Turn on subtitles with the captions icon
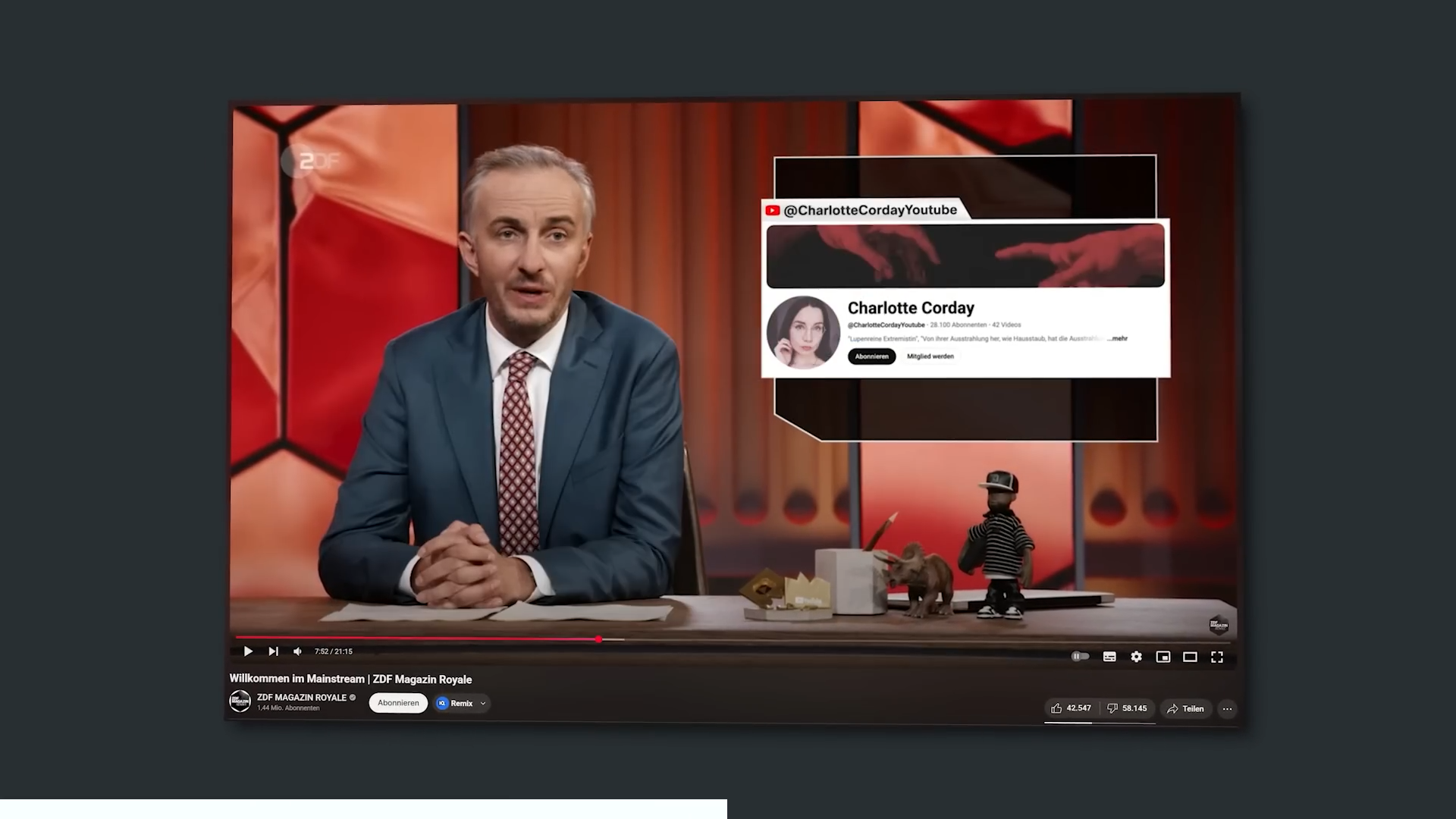 click(x=1109, y=657)
